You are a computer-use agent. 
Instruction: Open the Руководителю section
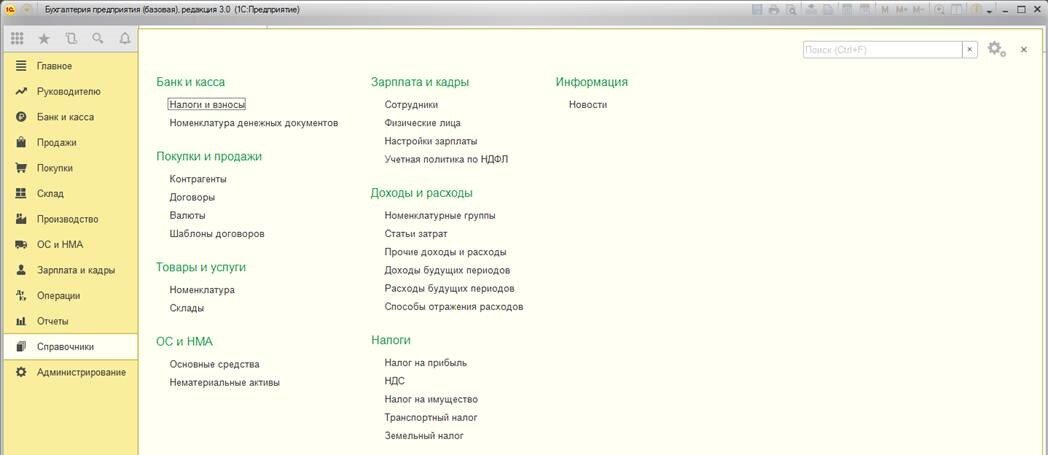(70, 92)
